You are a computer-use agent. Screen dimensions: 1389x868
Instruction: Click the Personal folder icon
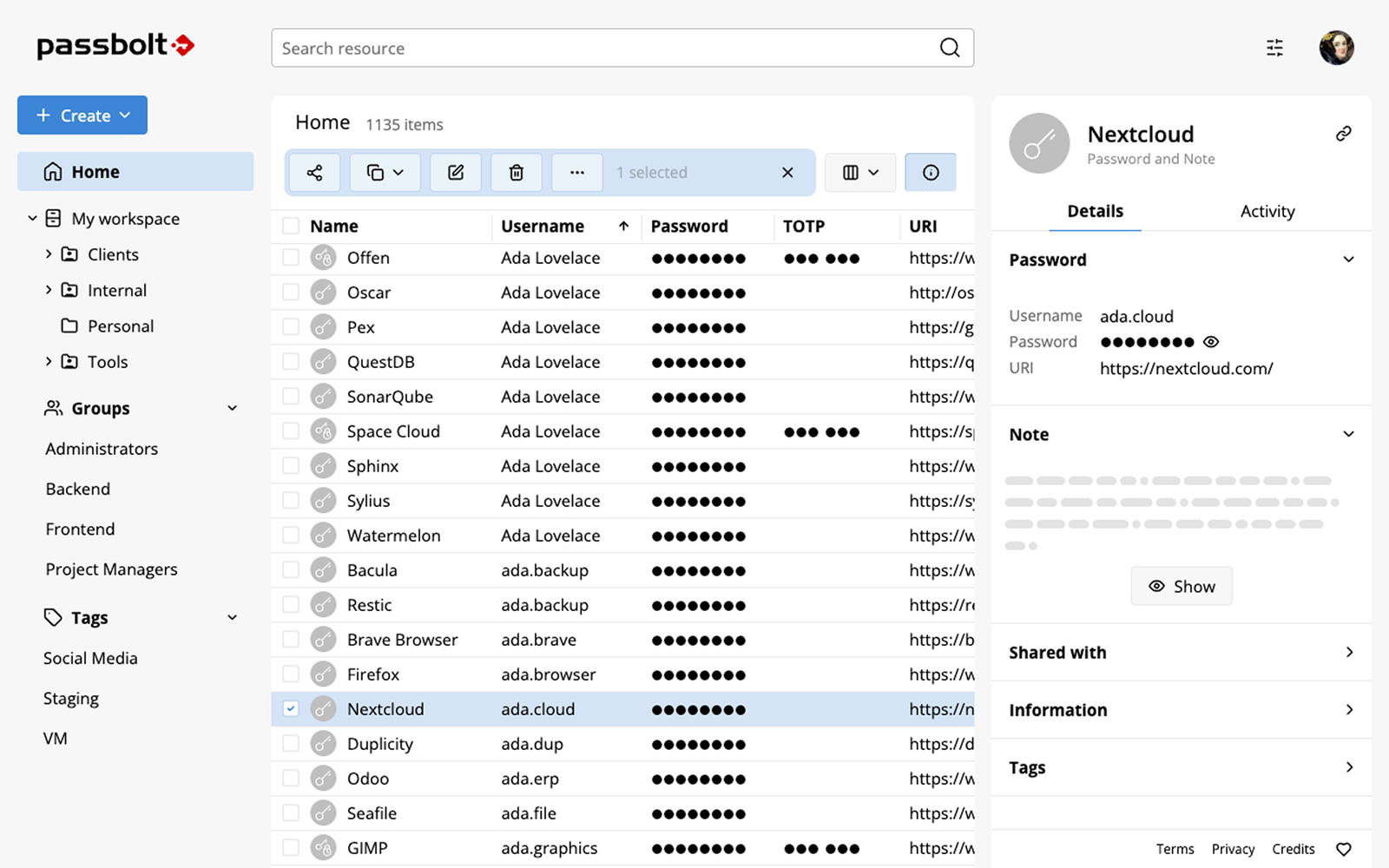tap(69, 325)
